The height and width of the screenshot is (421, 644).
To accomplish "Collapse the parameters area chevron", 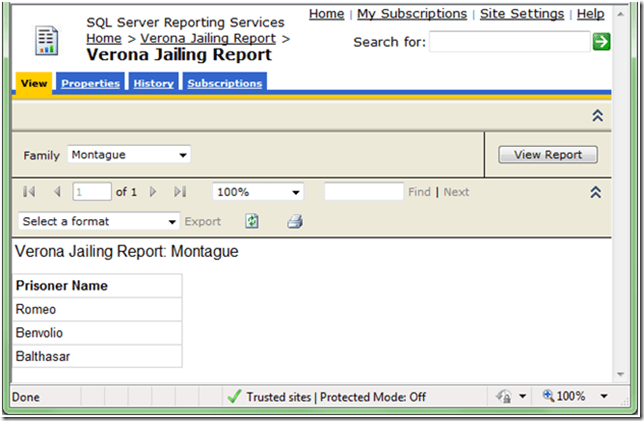I will coord(597,116).
